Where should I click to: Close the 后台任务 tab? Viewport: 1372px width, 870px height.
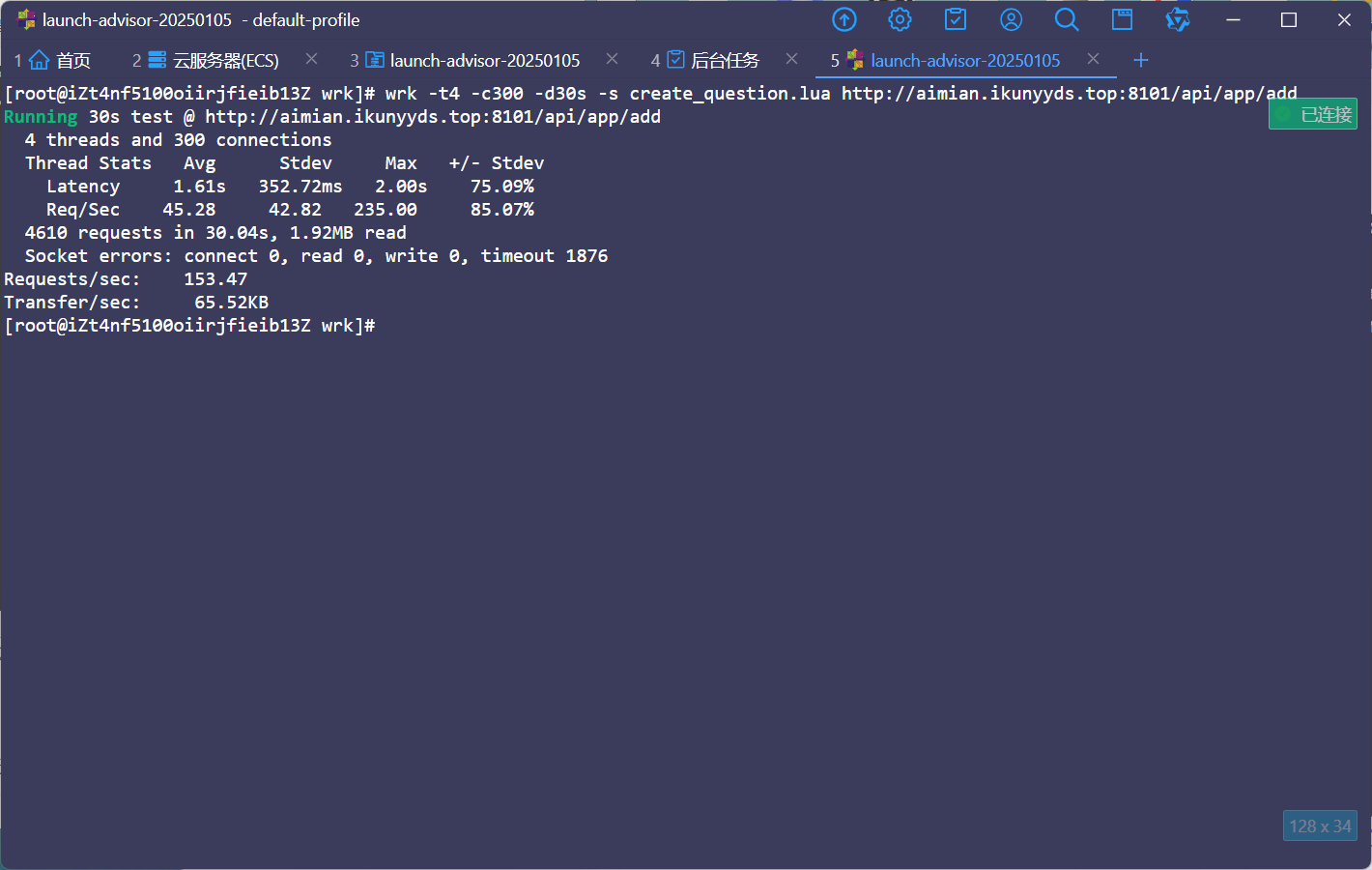(791, 59)
